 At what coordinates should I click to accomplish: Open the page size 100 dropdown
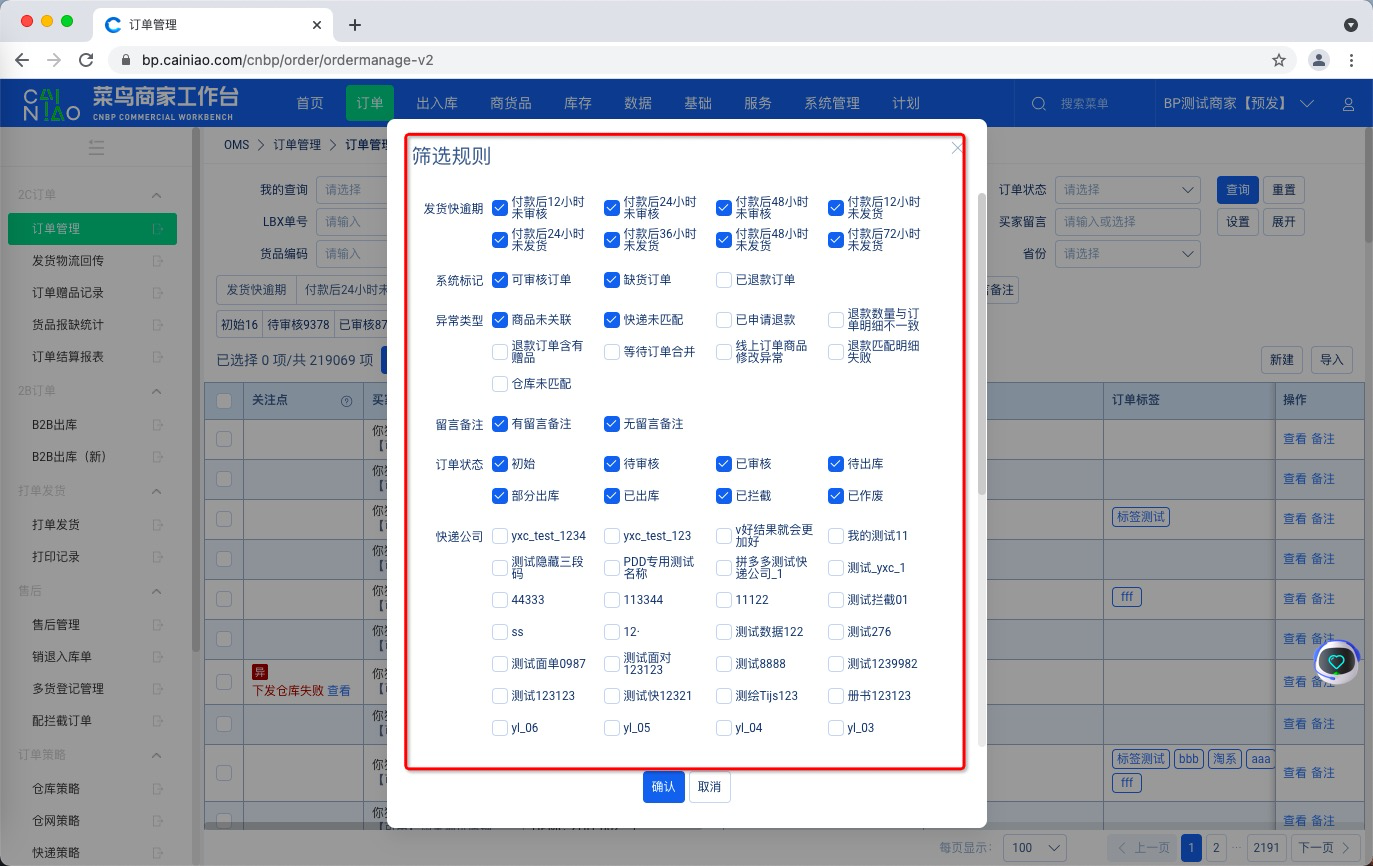coord(1034,847)
